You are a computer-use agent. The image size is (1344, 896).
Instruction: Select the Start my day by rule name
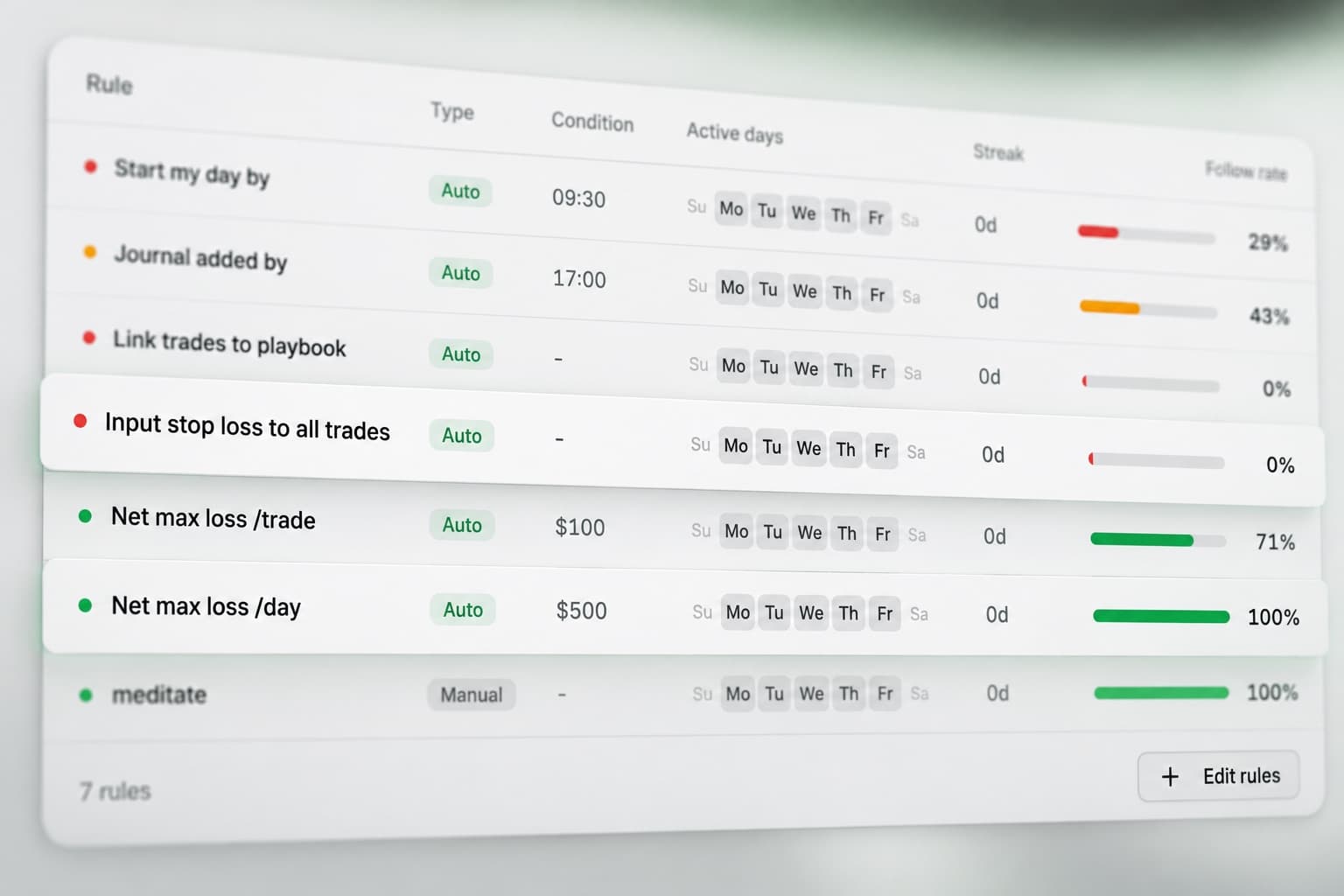(192, 172)
